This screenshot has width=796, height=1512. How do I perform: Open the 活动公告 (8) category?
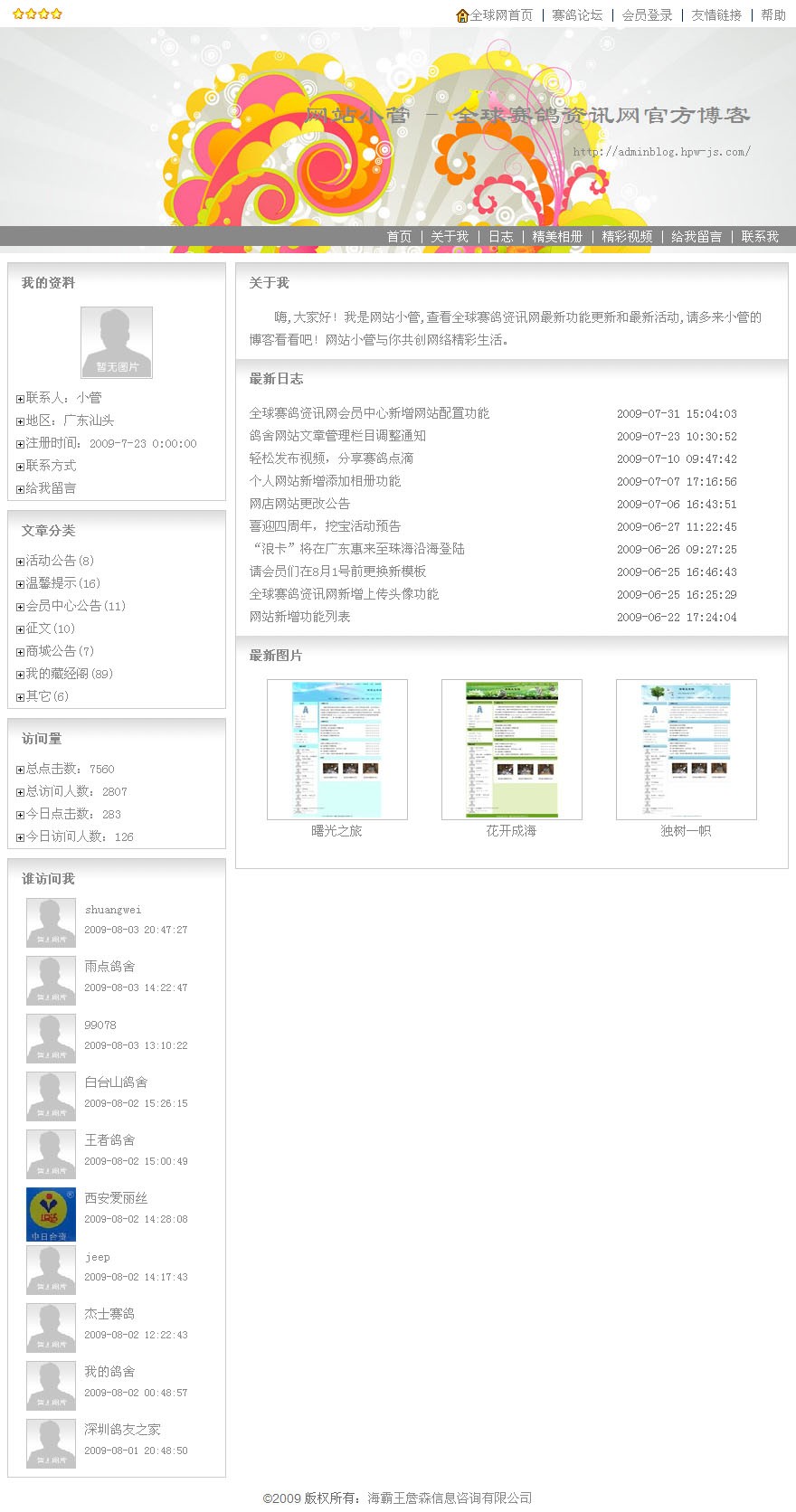pos(60,561)
